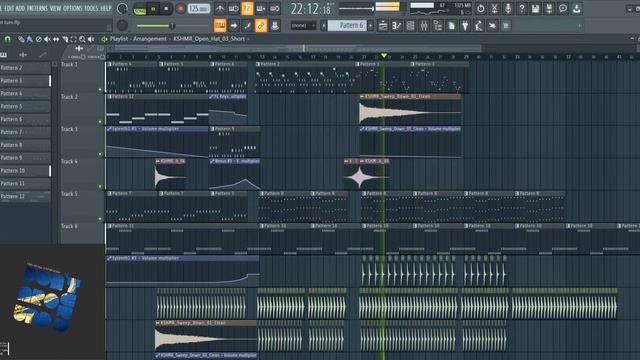Screen dimensions: 640x360
Task: Toggle the metronome icon
Action: pyautogui.click(x=220, y=8)
